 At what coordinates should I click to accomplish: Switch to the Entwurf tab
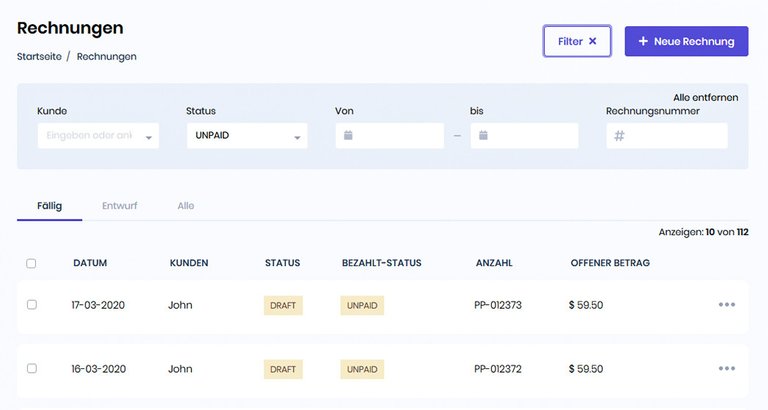pyautogui.click(x=119, y=206)
